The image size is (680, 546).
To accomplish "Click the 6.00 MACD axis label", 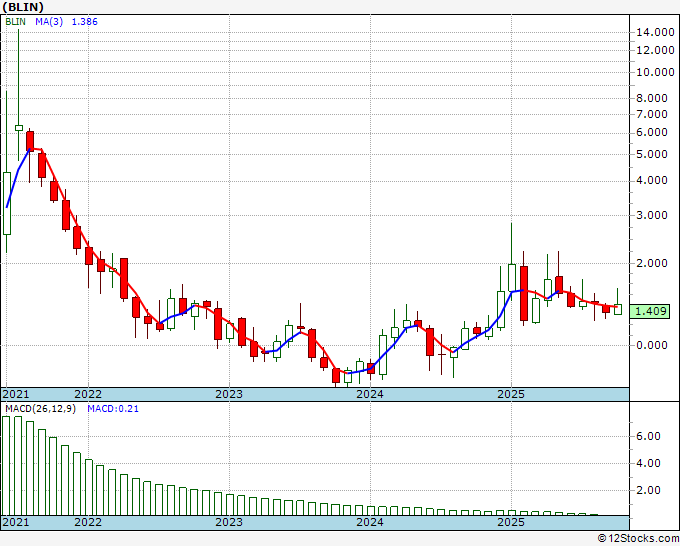I will (647, 436).
